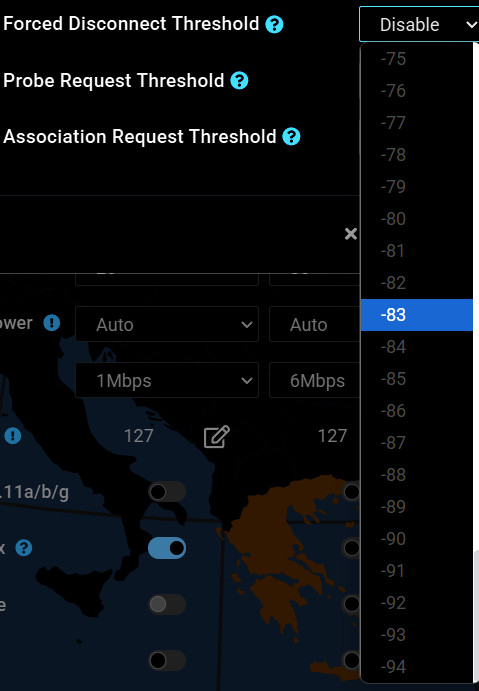Select -83 from the dropdown list

point(416,315)
